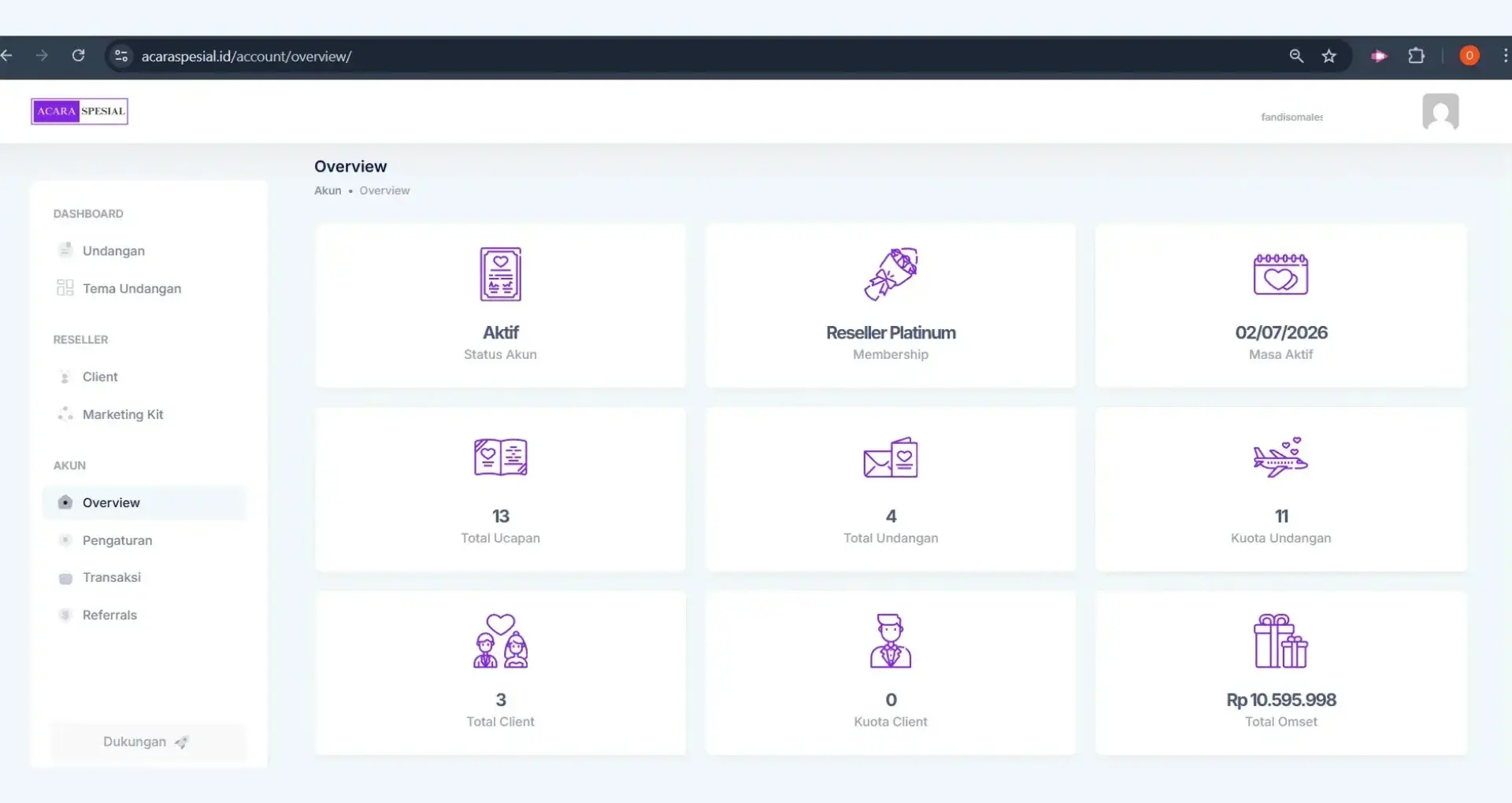Click the Acara Spesial logo
The width and height of the screenshot is (1512, 803).
point(80,111)
